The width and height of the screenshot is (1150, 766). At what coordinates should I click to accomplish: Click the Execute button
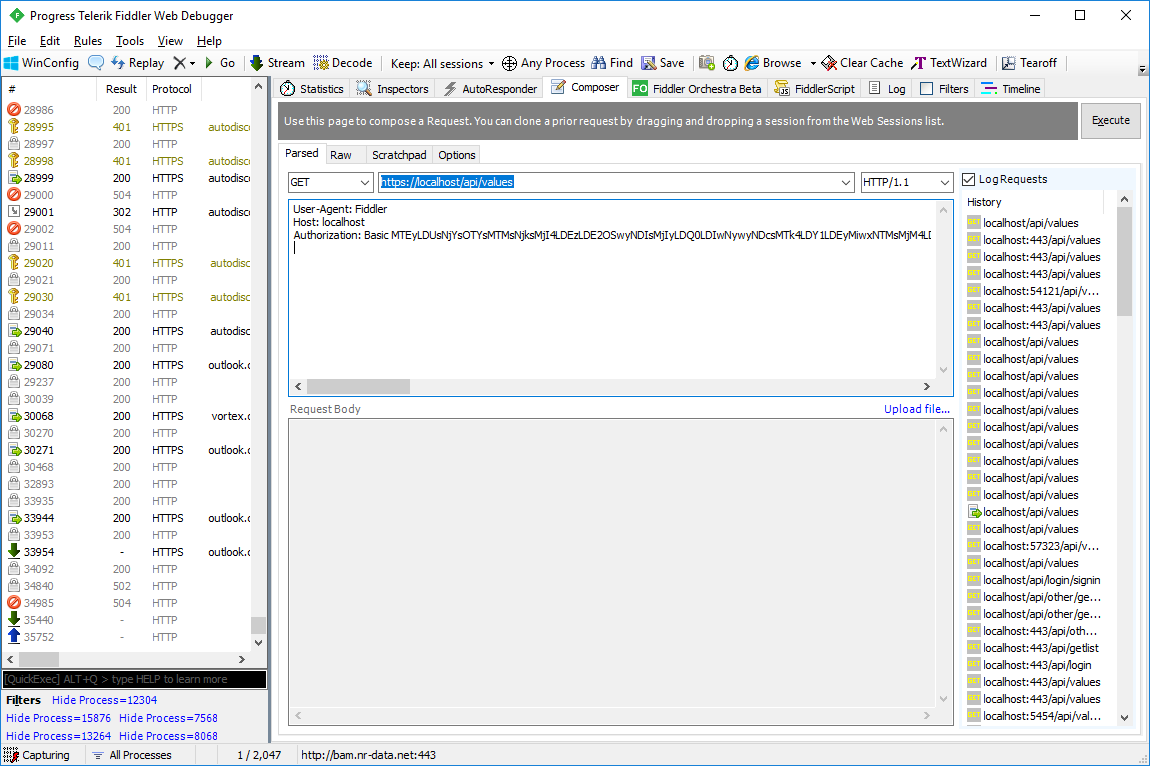pos(1110,120)
